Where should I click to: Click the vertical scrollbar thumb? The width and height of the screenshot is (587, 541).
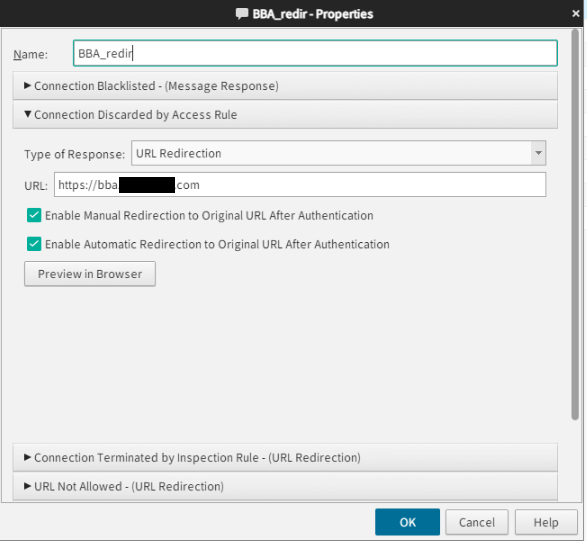pos(575,225)
